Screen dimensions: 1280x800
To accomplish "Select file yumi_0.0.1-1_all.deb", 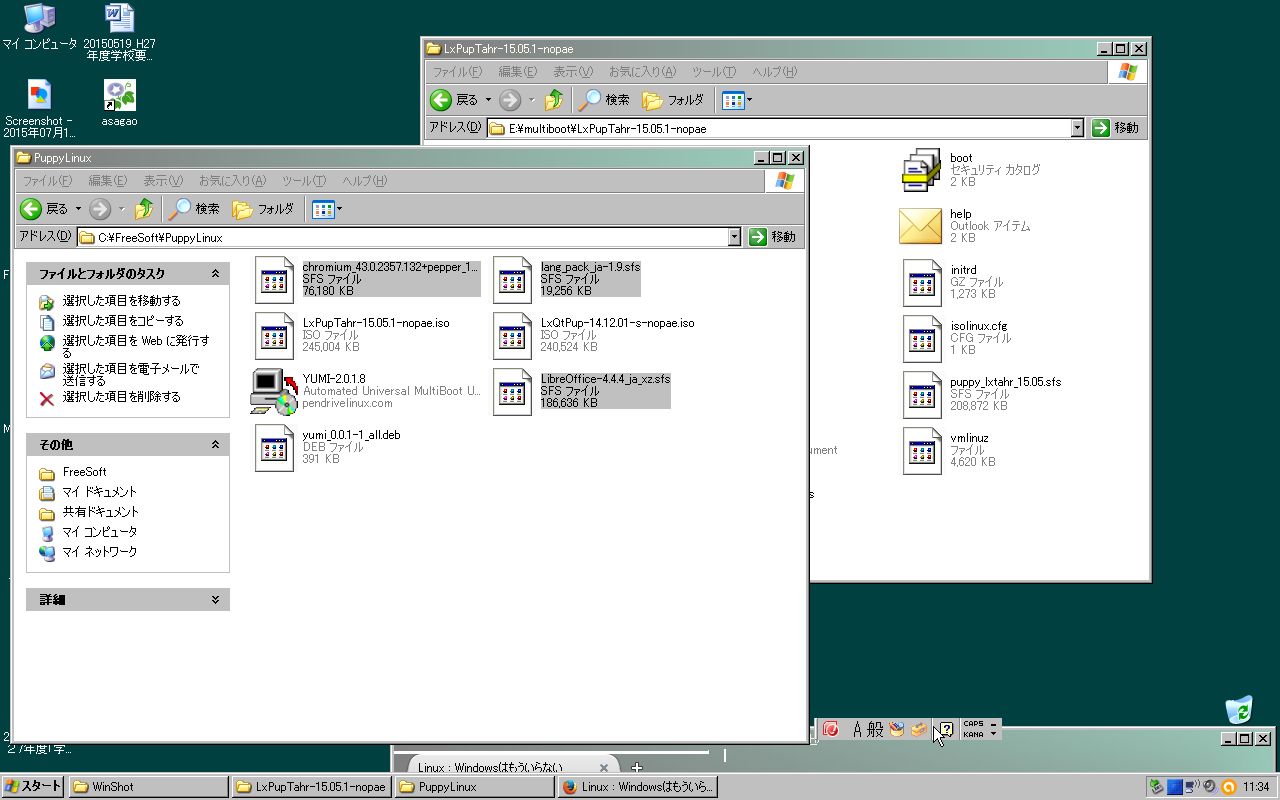I will tap(351, 435).
